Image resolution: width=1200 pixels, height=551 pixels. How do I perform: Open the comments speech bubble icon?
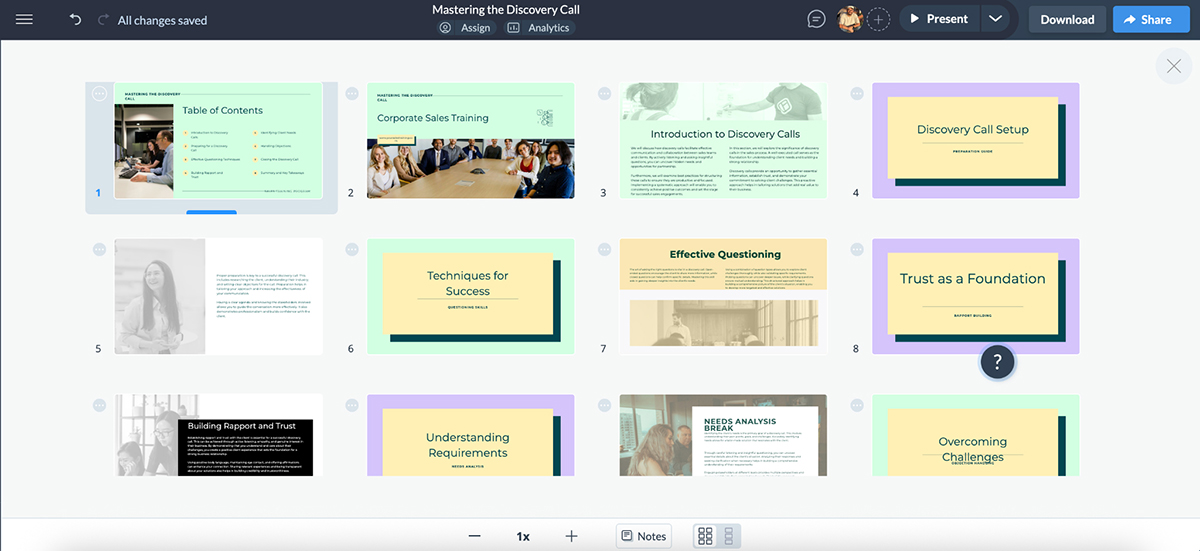817,19
